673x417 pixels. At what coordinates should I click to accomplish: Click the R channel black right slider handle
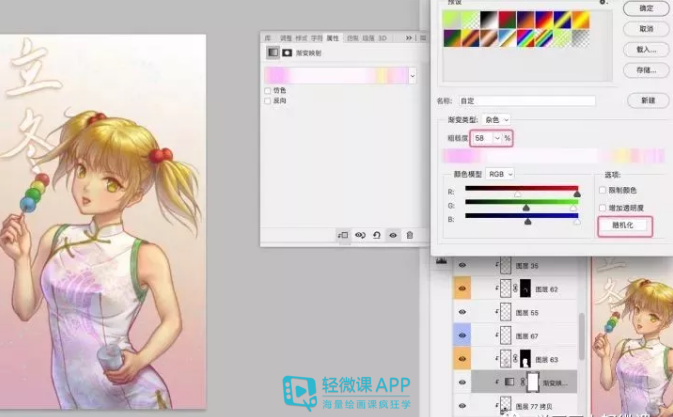577,193
